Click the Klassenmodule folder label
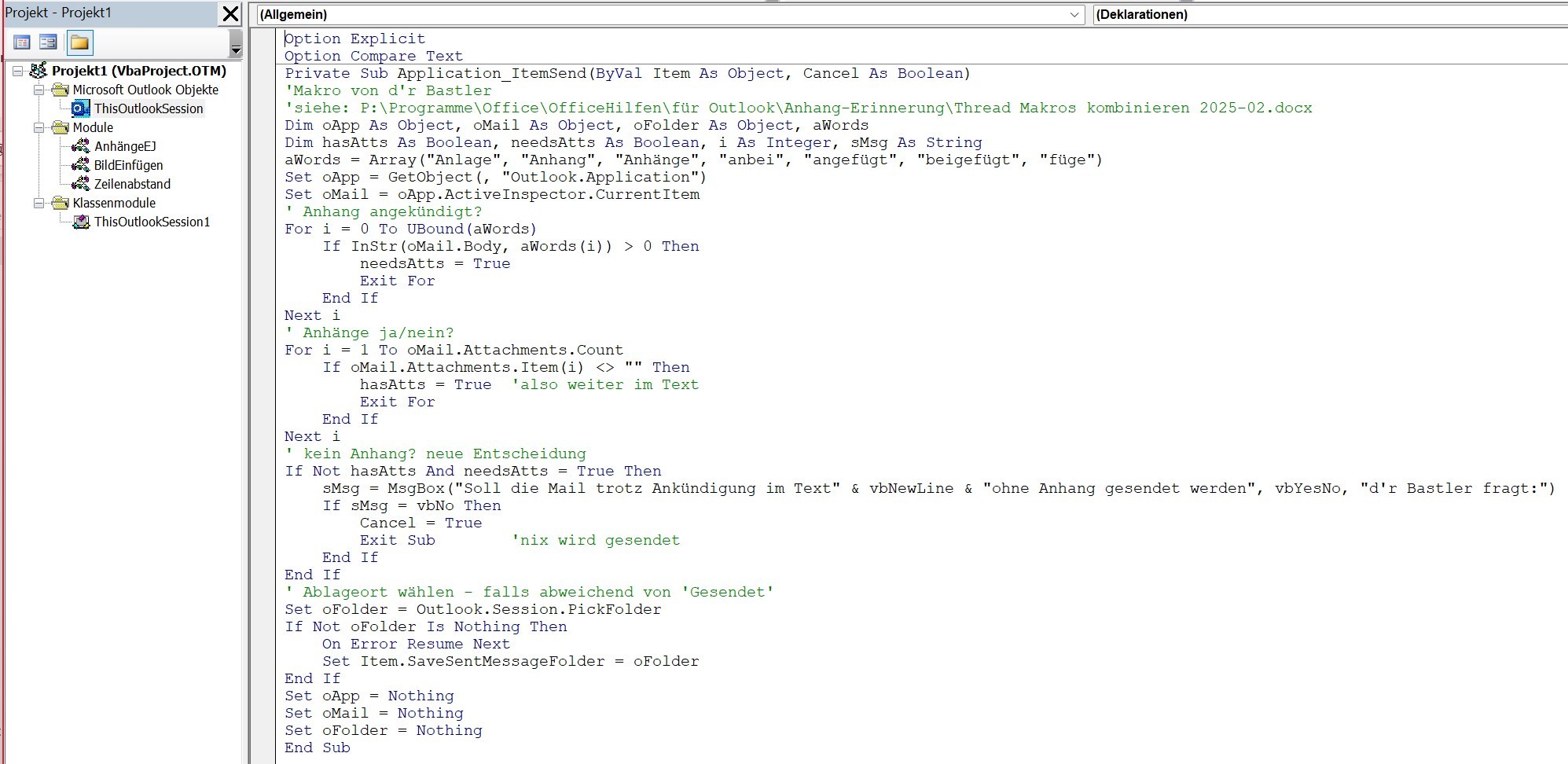This screenshot has height=764, width=1568. [114, 203]
